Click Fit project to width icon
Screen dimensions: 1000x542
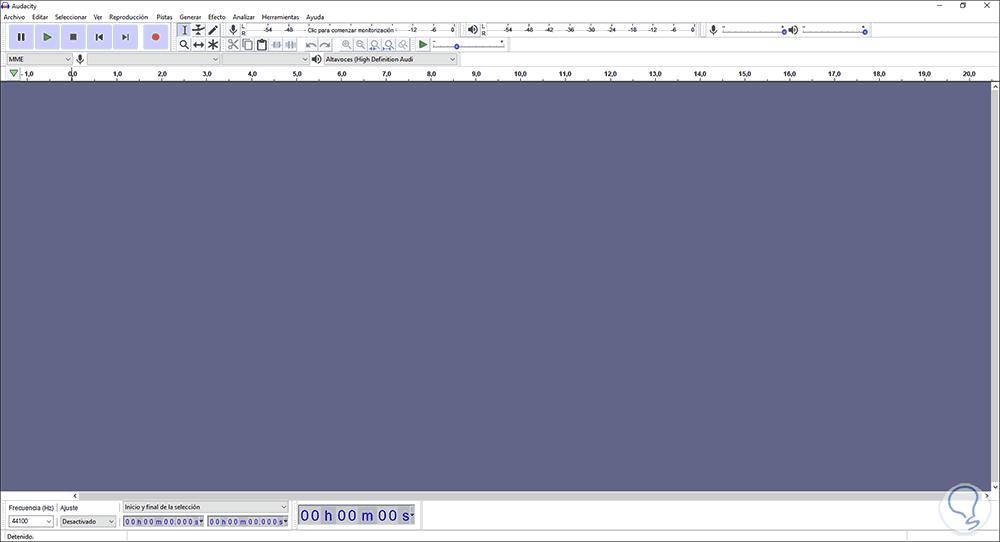pyautogui.click(x=389, y=45)
